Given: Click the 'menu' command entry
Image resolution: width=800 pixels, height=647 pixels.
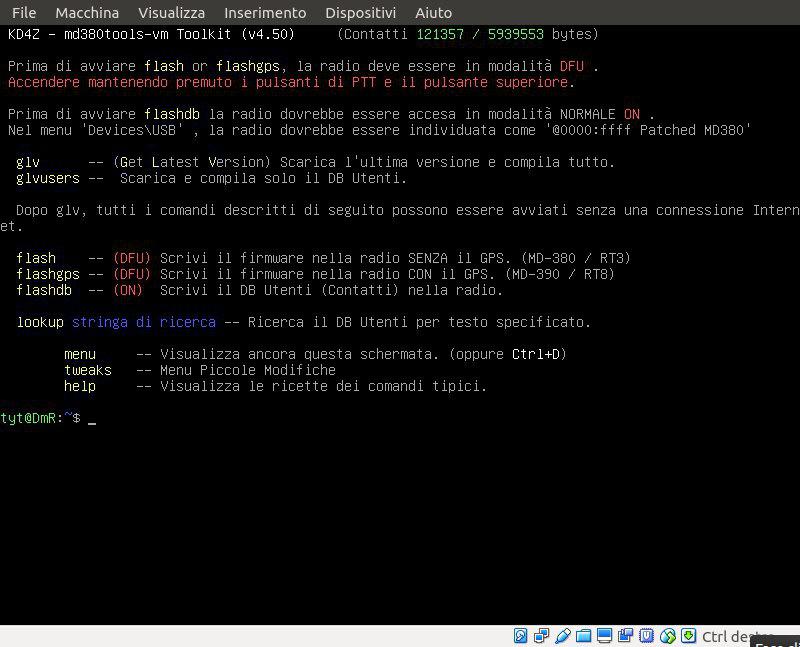Looking at the screenshot, I should click(80, 354).
